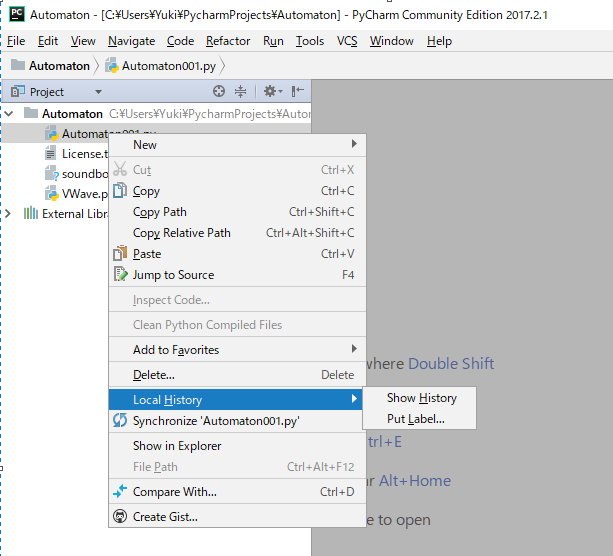Open the Help menu
613x556 pixels.
click(439, 41)
